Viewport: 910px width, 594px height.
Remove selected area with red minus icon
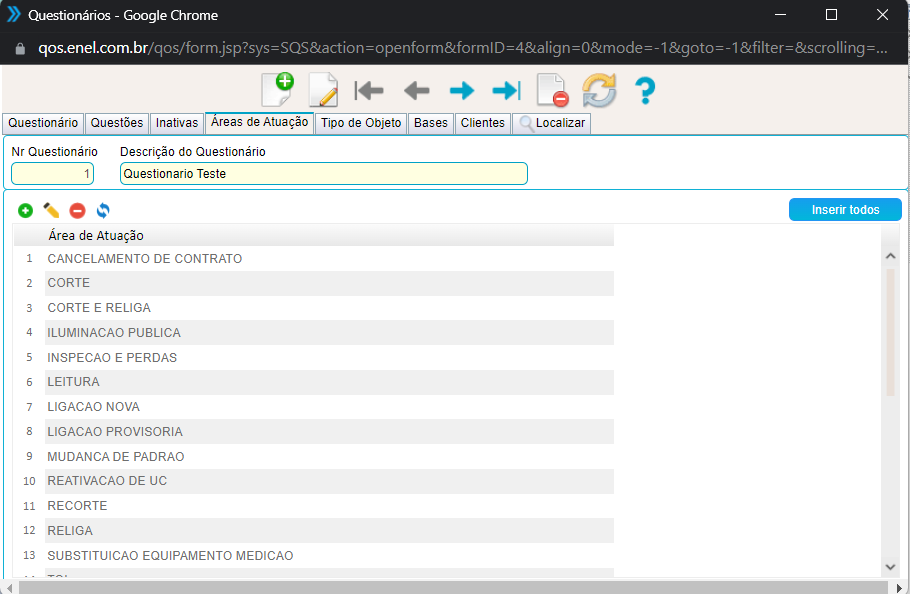tap(77, 211)
